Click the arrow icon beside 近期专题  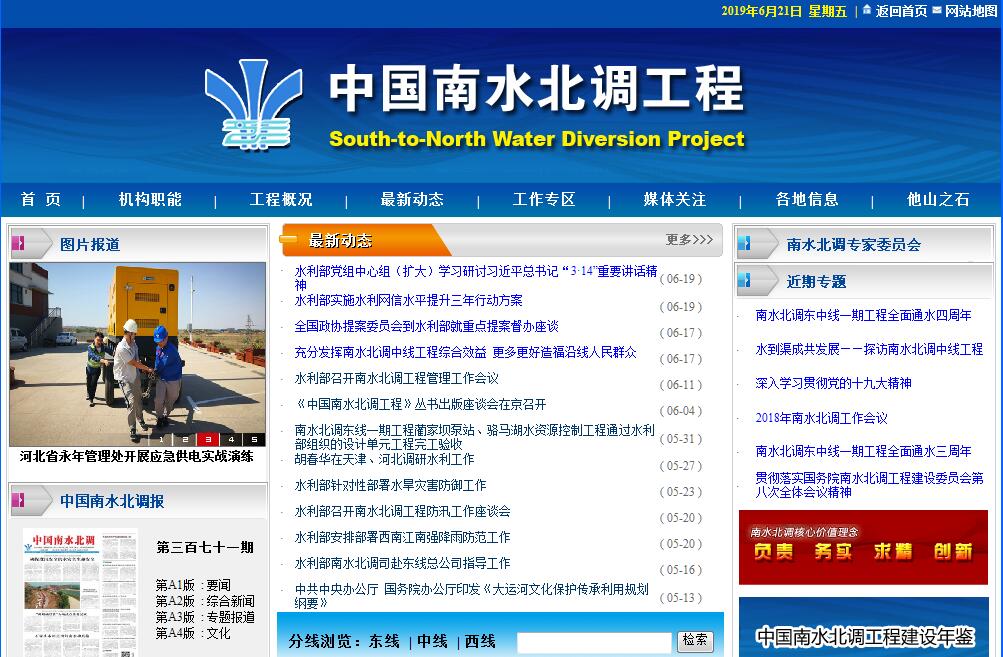click(x=757, y=281)
